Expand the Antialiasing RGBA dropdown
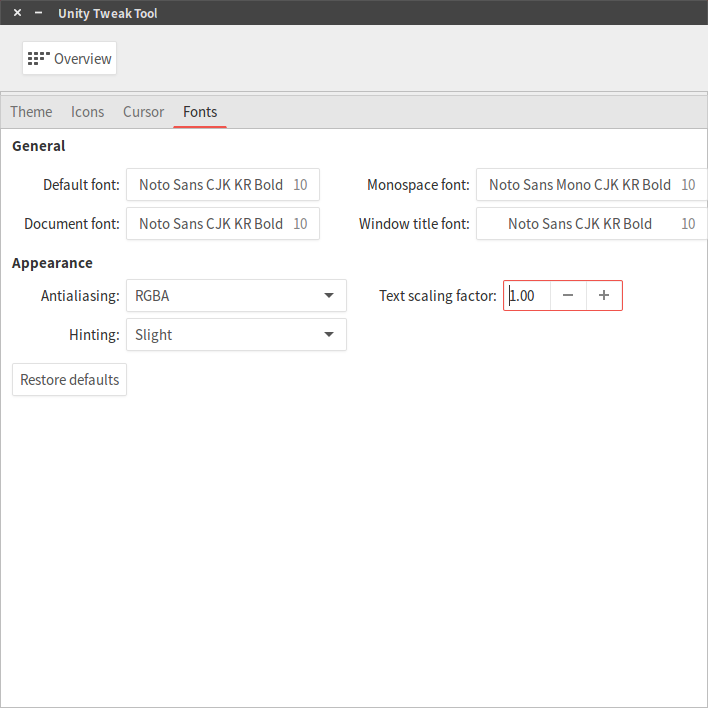The height and width of the screenshot is (708, 708). click(237, 296)
